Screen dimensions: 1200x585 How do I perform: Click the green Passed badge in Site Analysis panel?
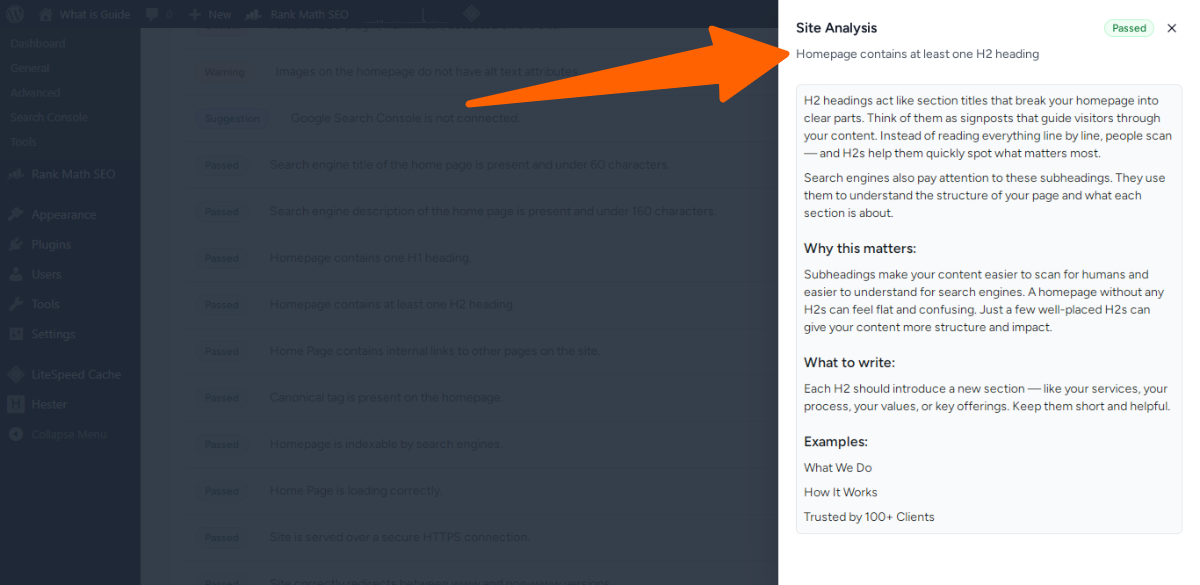(x=1129, y=28)
